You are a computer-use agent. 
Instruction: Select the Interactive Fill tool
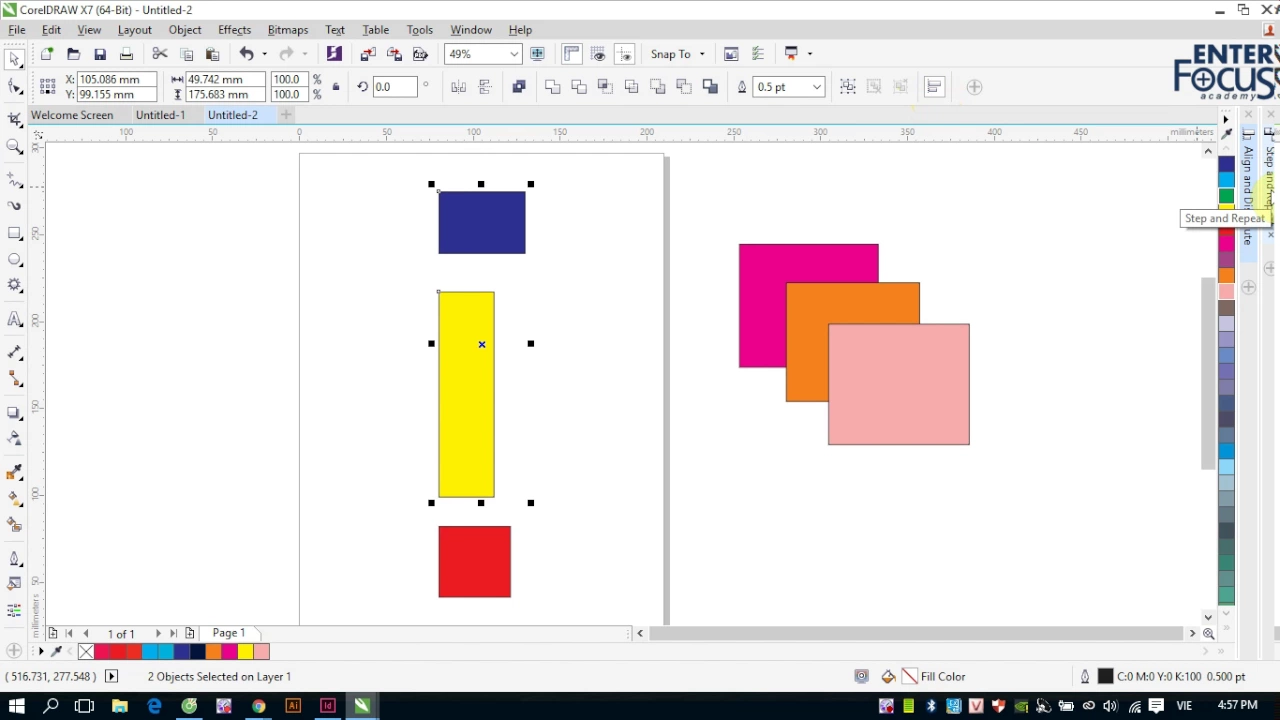(x=14, y=498)
